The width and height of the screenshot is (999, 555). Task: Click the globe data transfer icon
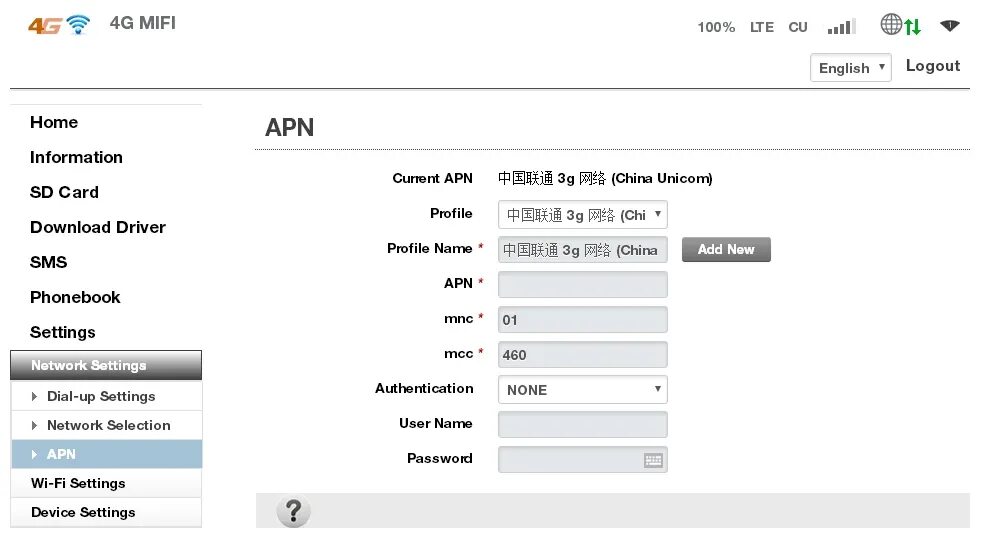tap(901, 25)
